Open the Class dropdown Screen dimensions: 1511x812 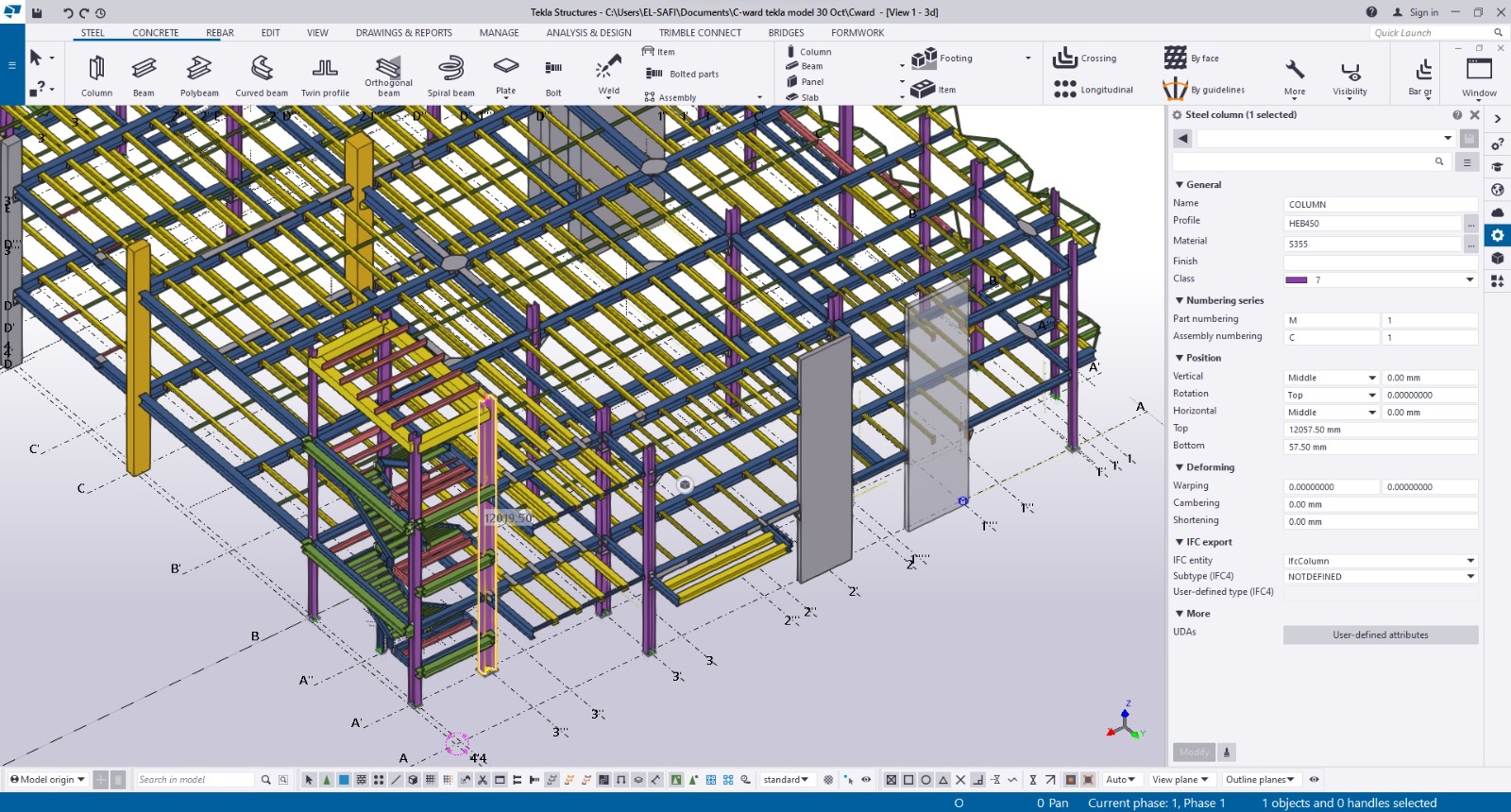pos(1469,279)
